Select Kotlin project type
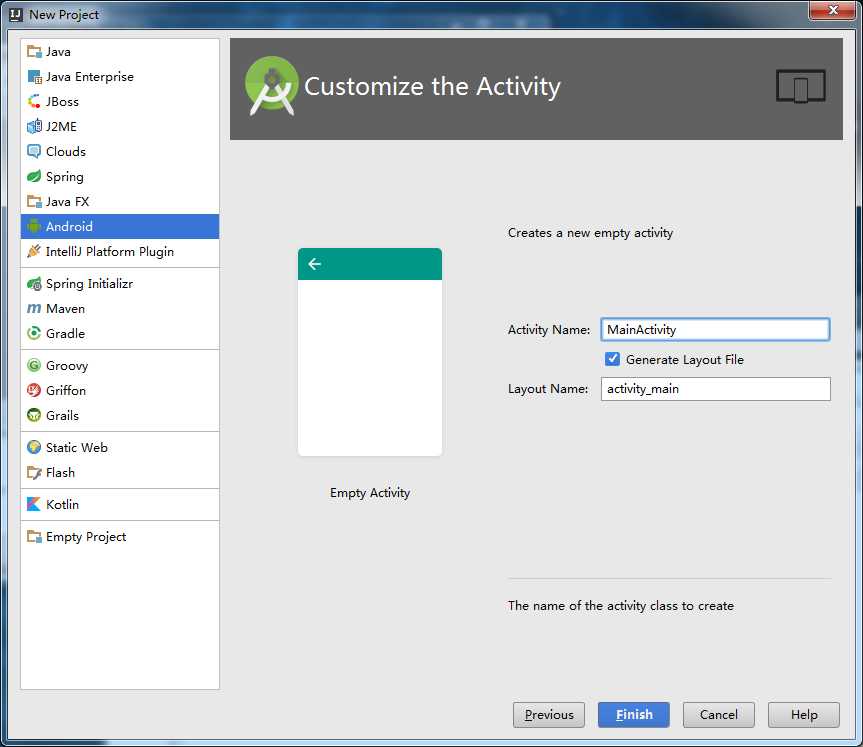863x747 pixels. 119,504
